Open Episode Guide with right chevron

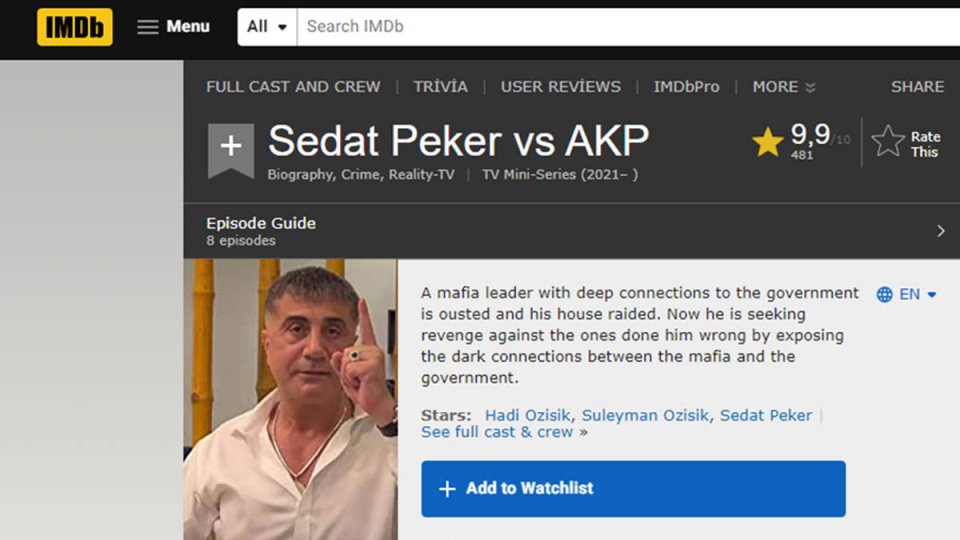[x=940, y=231]
